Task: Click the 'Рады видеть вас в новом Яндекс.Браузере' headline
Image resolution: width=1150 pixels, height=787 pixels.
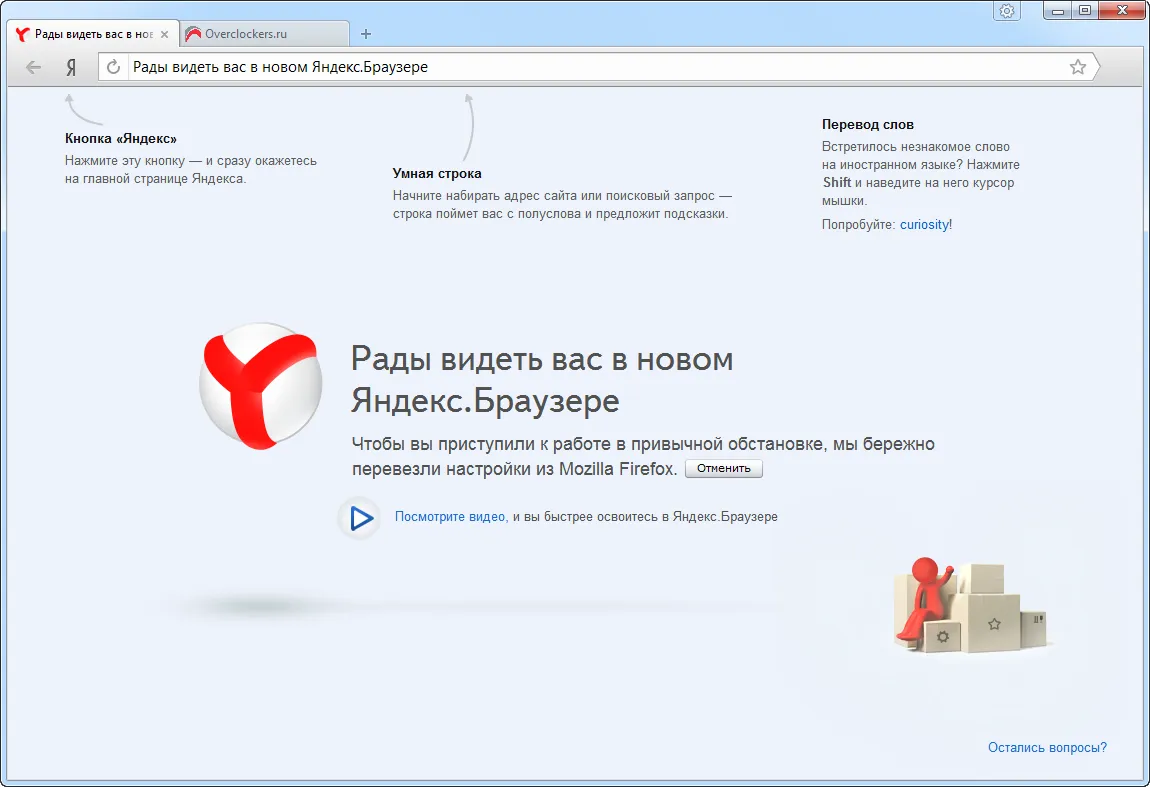Action: point(542,380)
